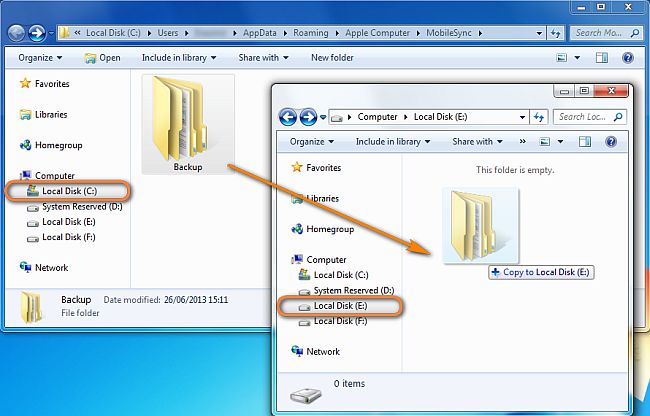Viewport: 650px width, 416px height.
Task: Show more toolbar commands in the E: window
Action: pos(522,142)
